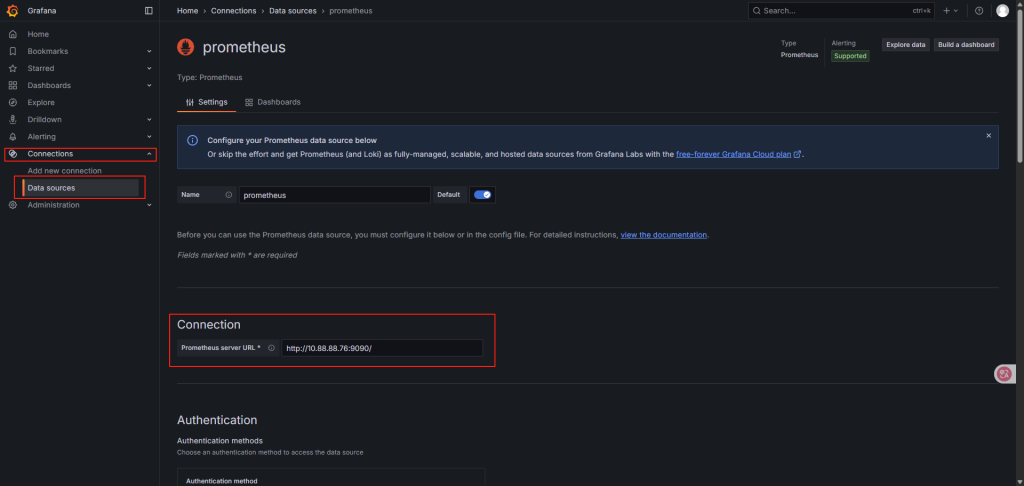Open the plus new-item dropdown
Image resolution: width=1024 pixels, height=486 pixels.
click(x=950, y=10)
